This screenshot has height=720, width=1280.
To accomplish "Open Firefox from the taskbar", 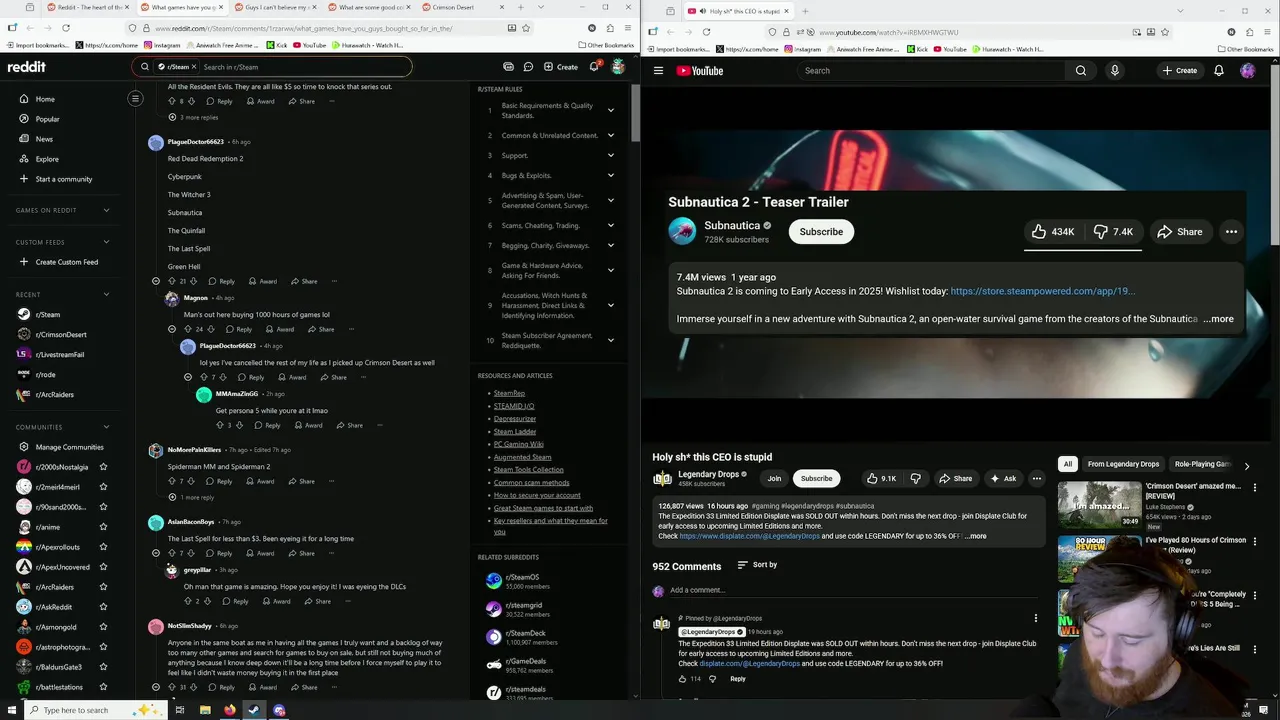I will point(230,710).
